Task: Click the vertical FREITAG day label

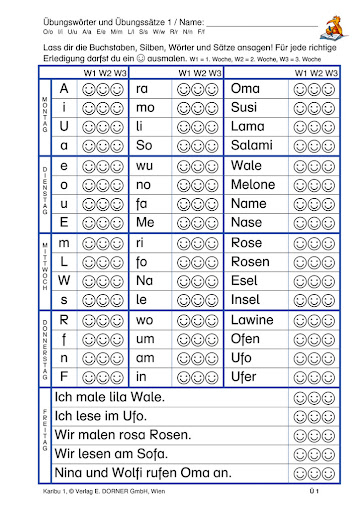Action: 45,430
